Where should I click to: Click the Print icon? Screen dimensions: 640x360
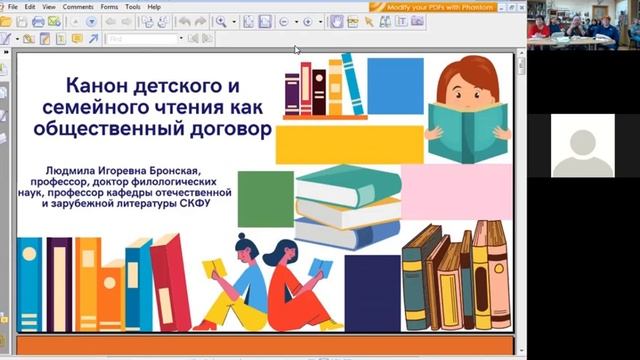[x=38, y=22]
